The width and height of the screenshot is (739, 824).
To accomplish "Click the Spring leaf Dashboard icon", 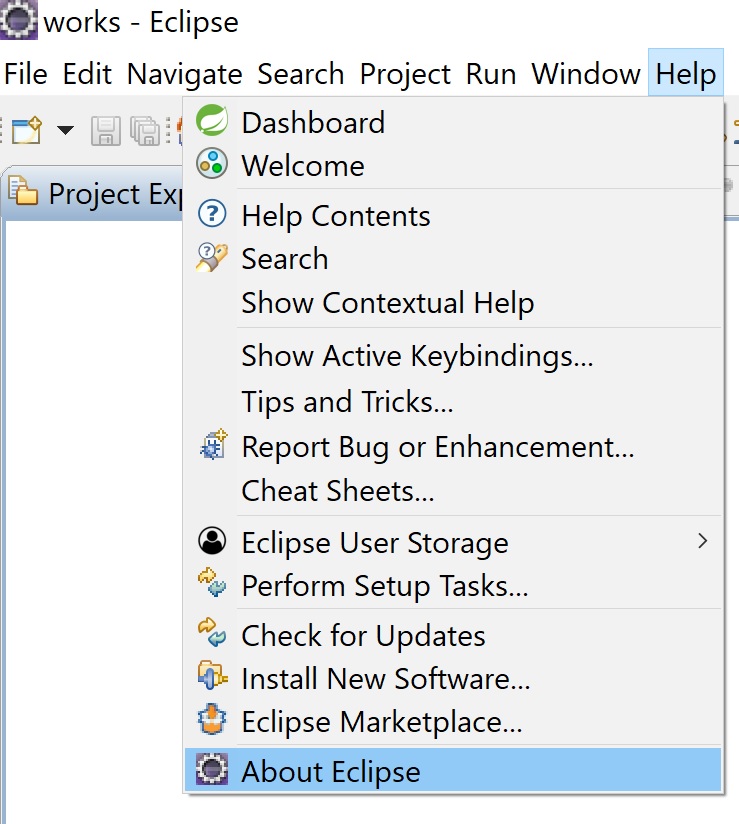I will (212, 121).
